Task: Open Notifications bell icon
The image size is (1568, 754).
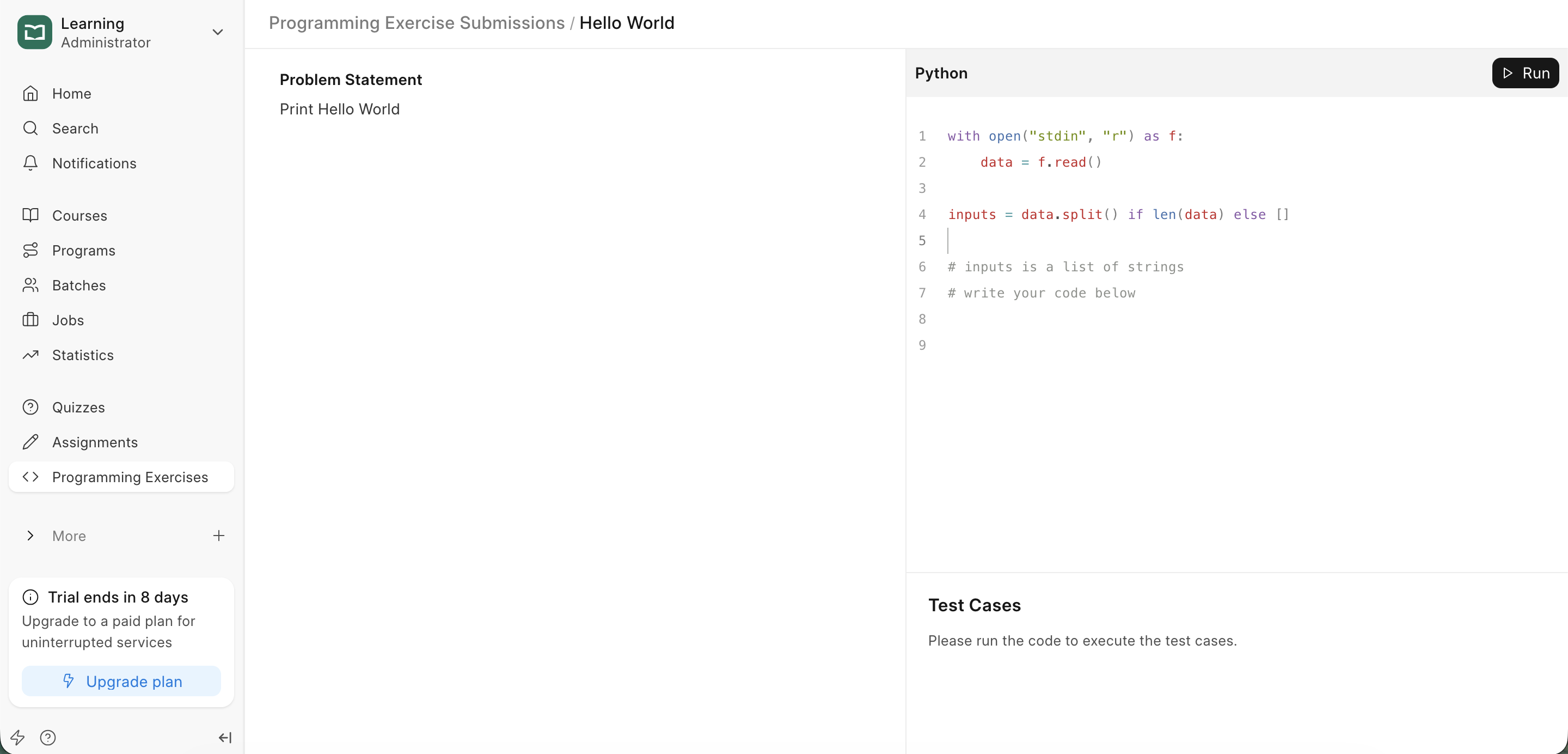Action: (30, 163)
